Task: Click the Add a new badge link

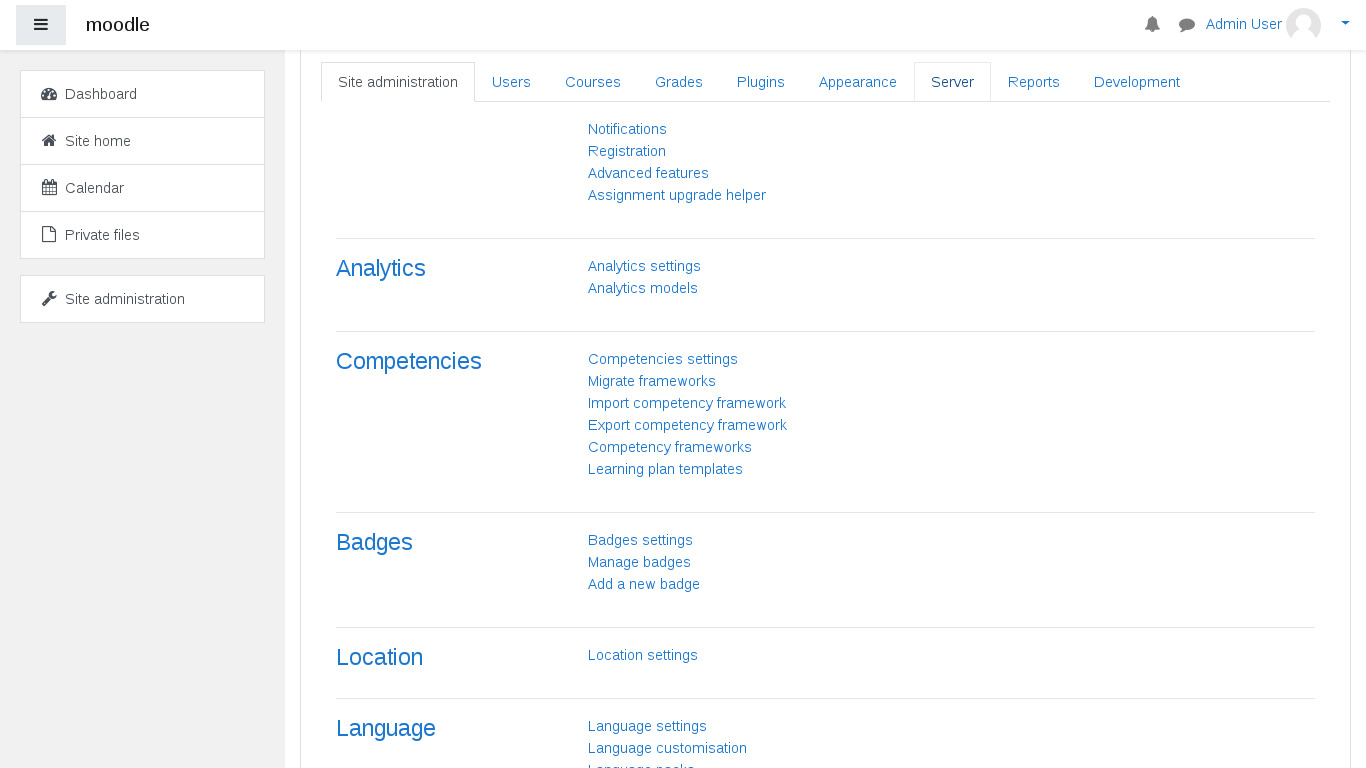Action: tap(644, 584)
